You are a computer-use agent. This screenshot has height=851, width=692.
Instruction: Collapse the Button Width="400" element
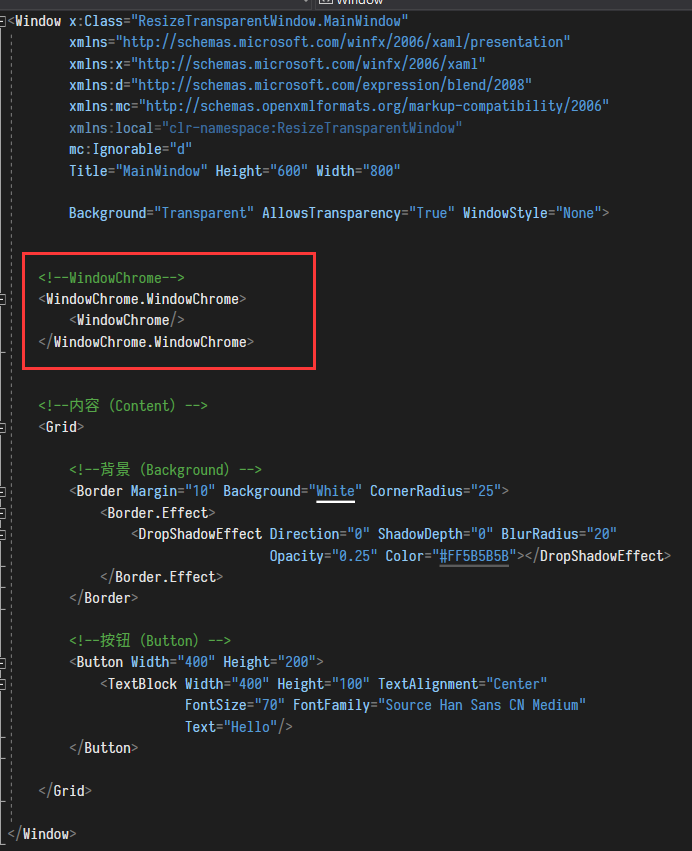tap(2, 663)
